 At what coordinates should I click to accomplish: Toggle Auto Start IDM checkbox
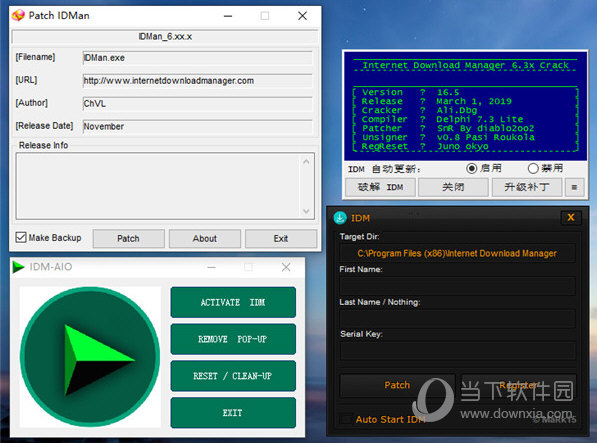346,419
